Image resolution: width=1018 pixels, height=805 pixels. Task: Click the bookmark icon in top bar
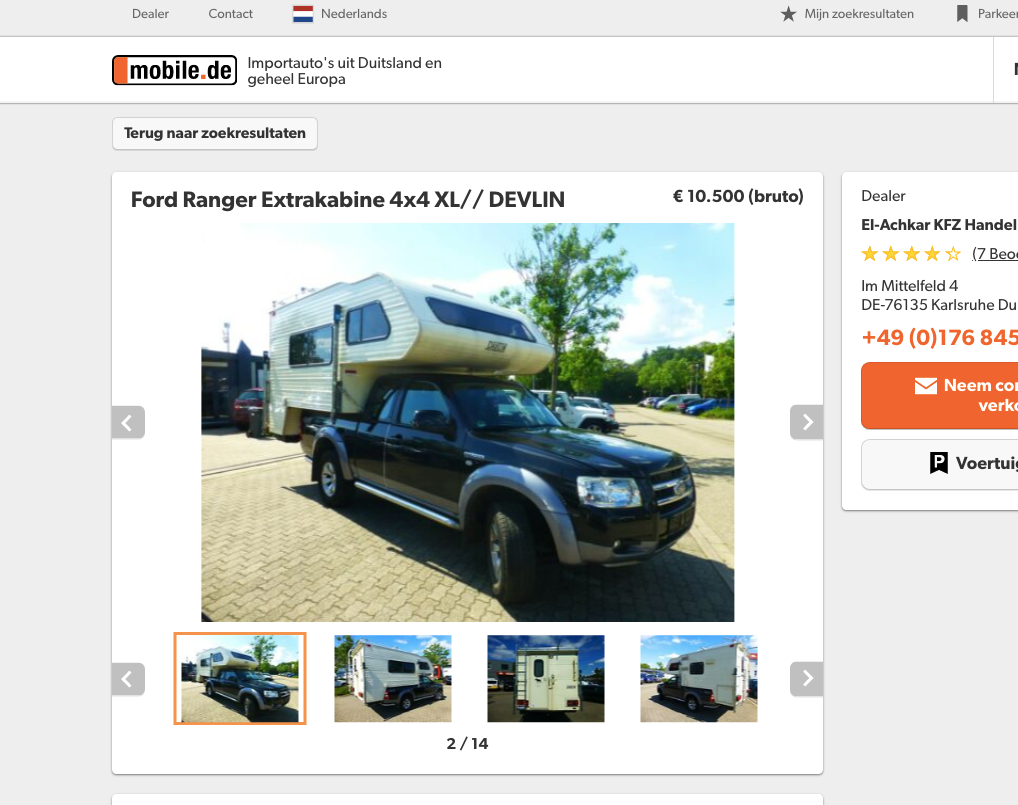[x=962, y=14]
